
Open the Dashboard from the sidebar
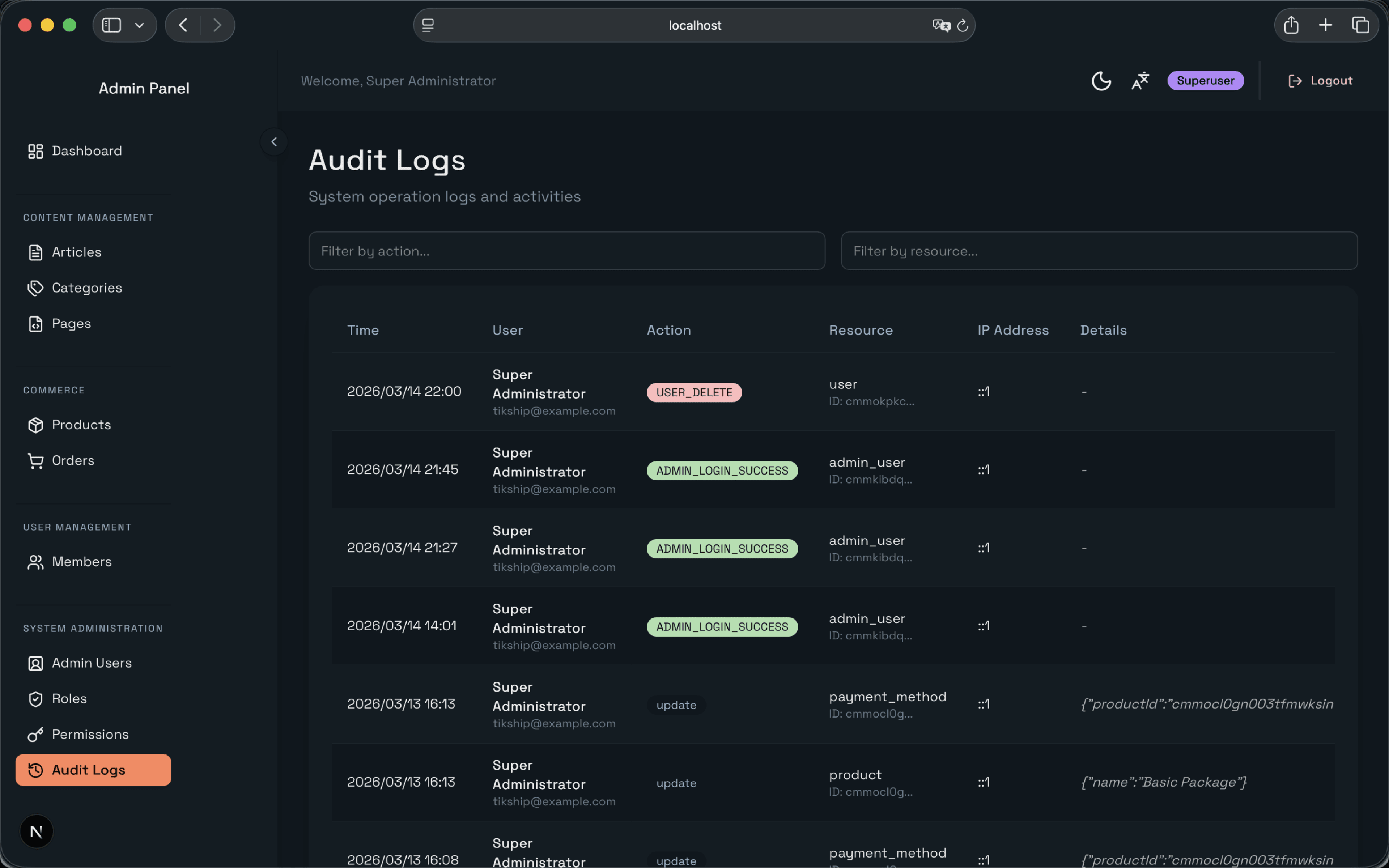(86, 151)
